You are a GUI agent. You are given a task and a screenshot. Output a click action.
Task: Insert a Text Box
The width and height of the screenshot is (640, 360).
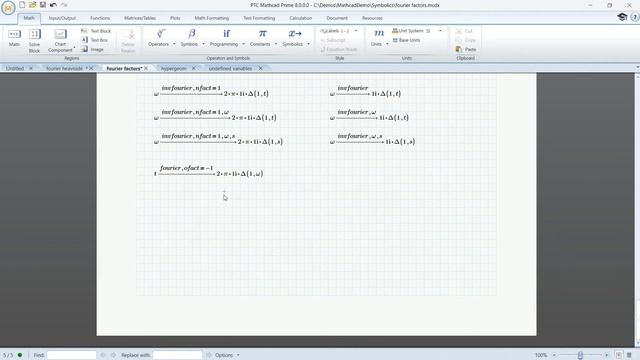(95, 40)
